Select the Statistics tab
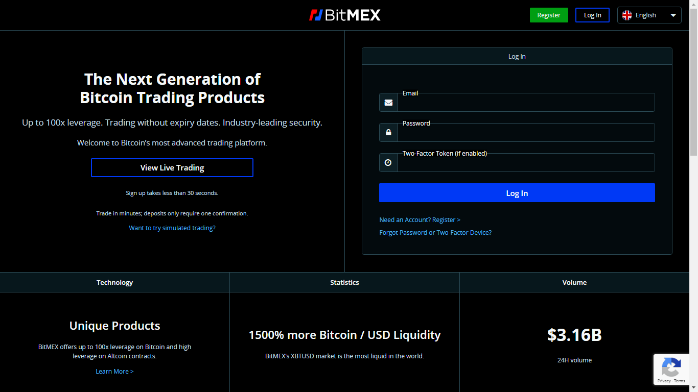This screenshot has width=698, height=392. click(345, 283)
